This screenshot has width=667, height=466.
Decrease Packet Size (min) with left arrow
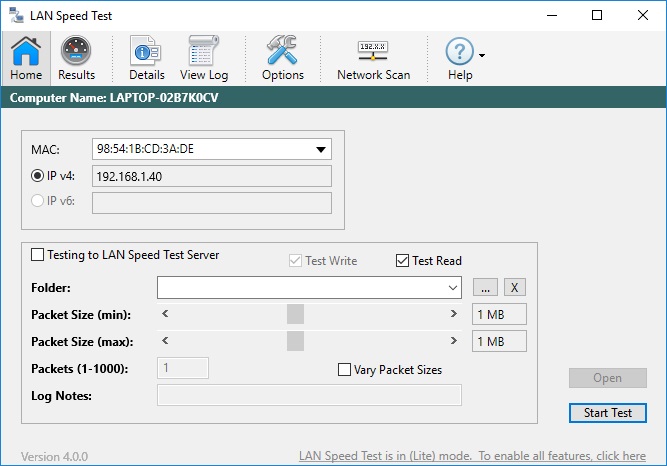point(165,314)
